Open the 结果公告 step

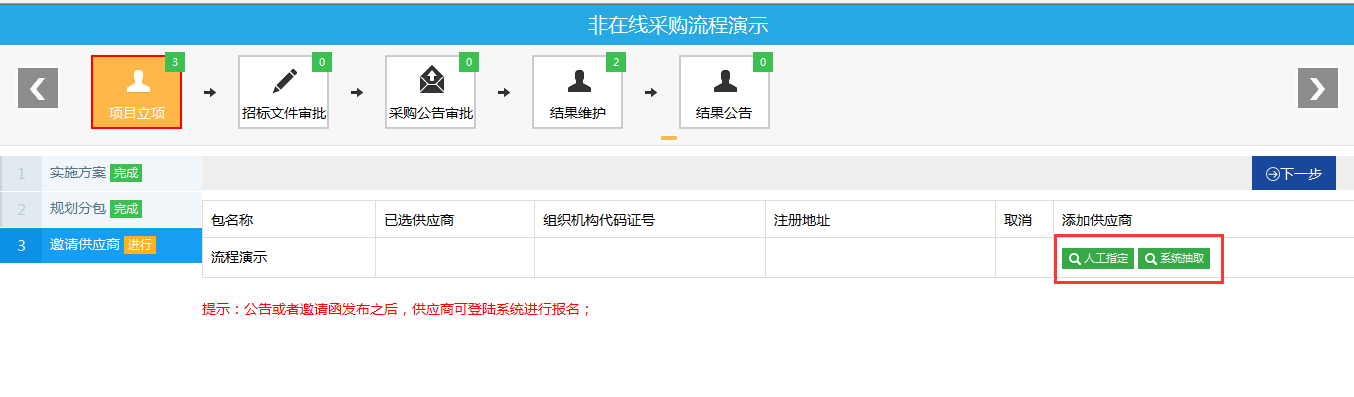pos(725,92)
